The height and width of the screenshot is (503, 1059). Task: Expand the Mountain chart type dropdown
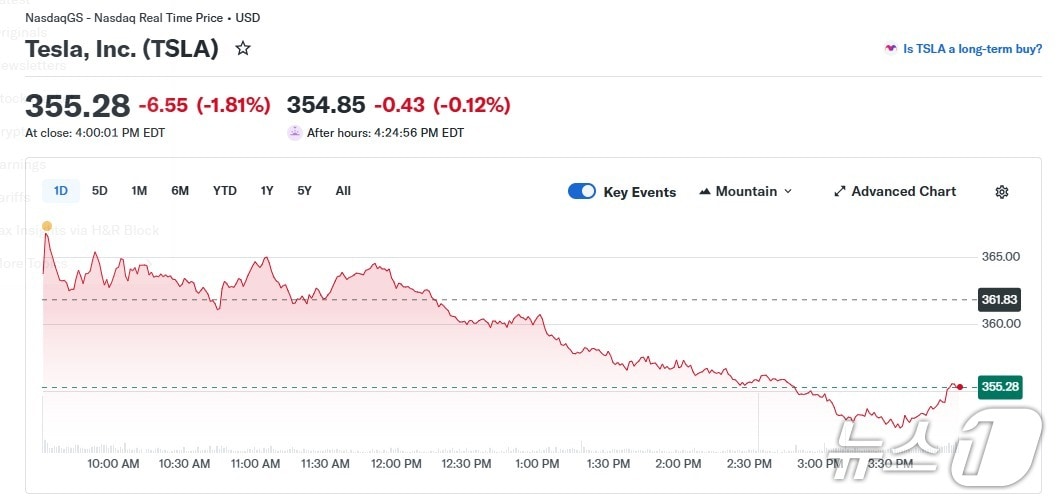(x=788, y=191)
